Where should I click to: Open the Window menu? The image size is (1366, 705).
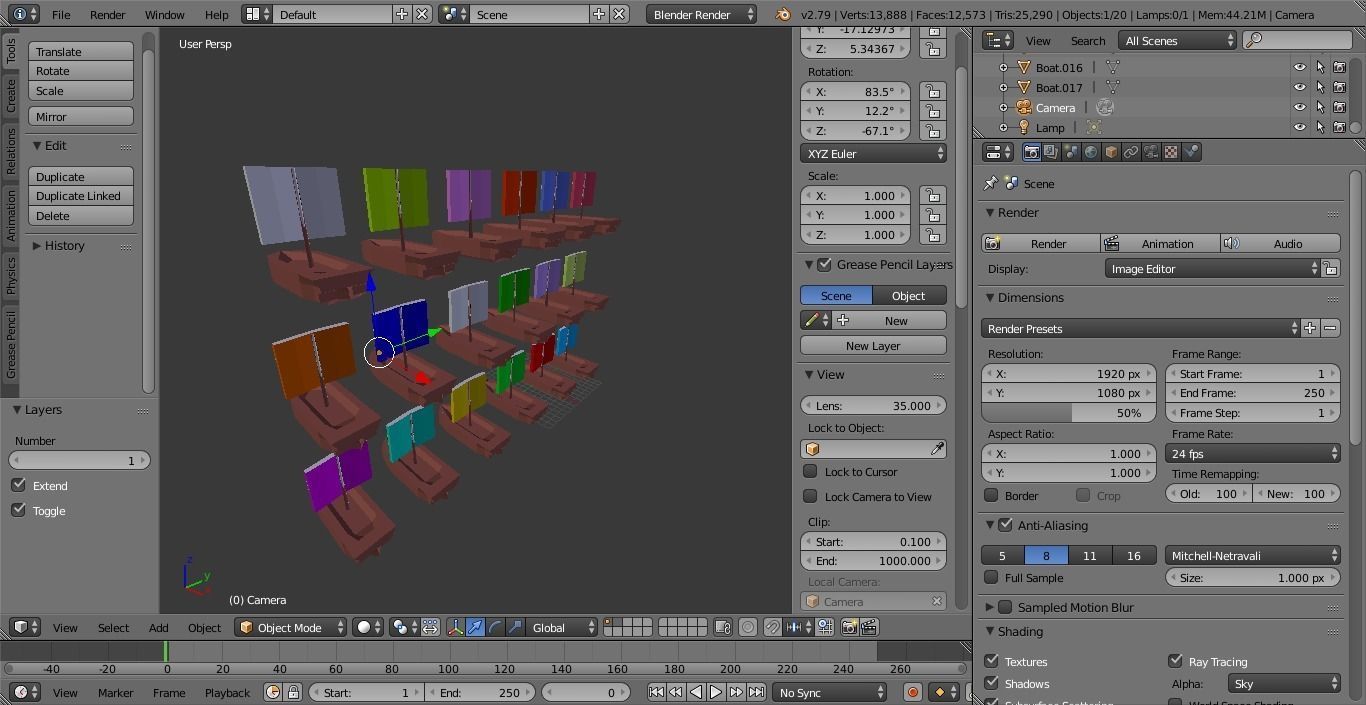click(164, 14)
